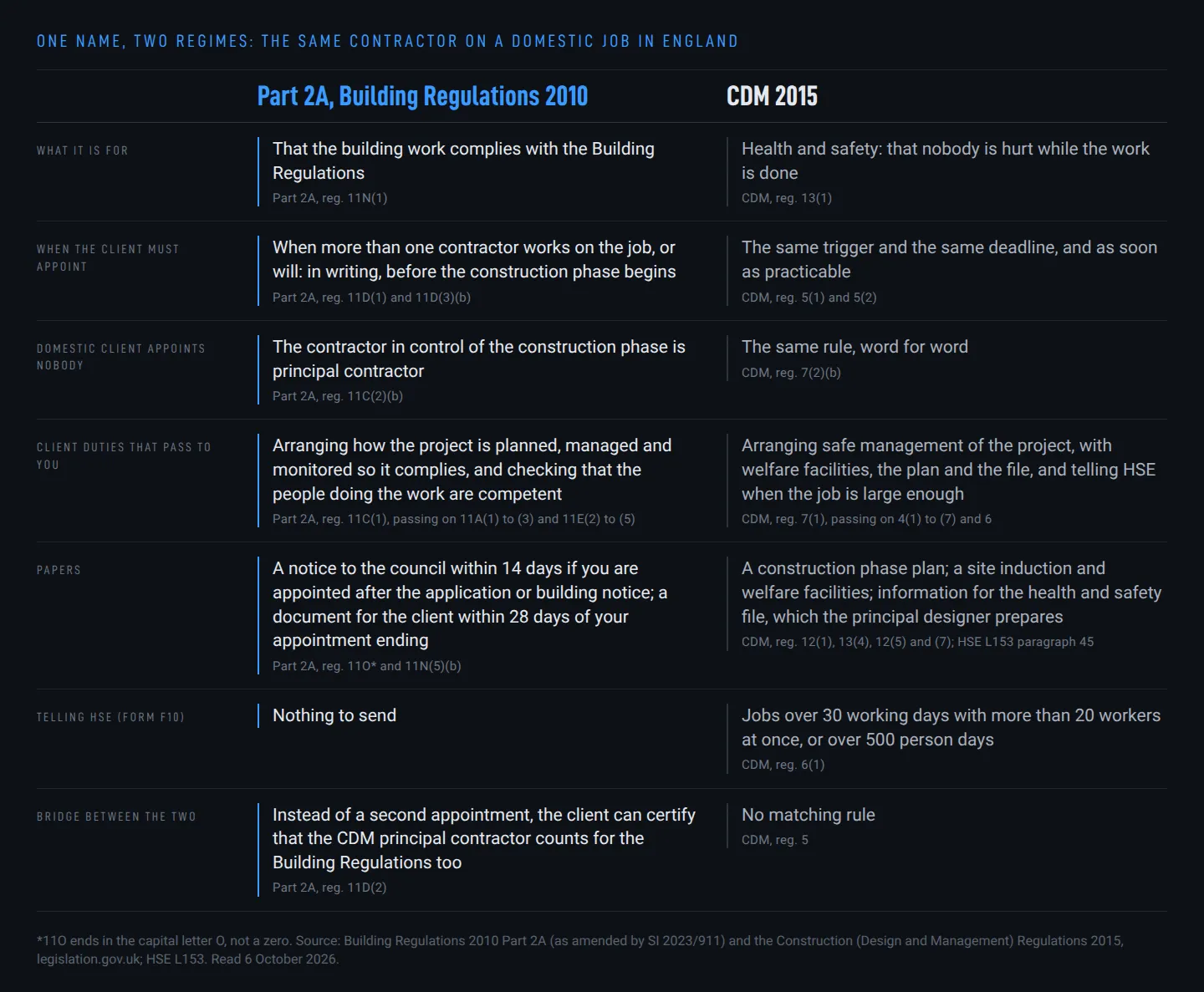Screen dimensions: 1204x992
Task: Select the 'WHAT IT IS FOR' row label
Action: (x=83, y=150)
